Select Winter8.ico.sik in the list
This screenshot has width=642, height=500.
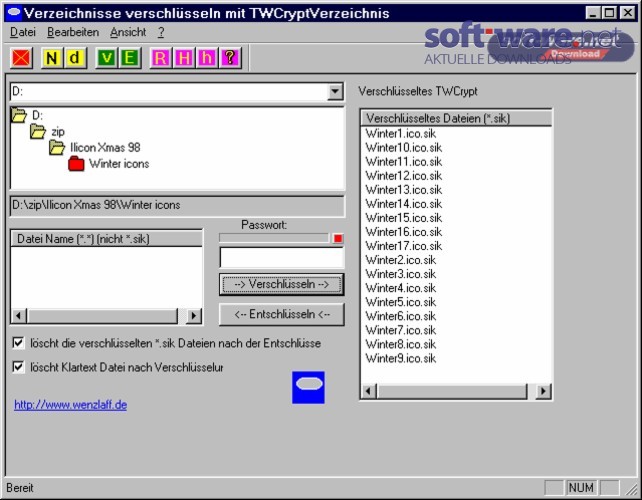pyautogui.click(x=401, y=344)
